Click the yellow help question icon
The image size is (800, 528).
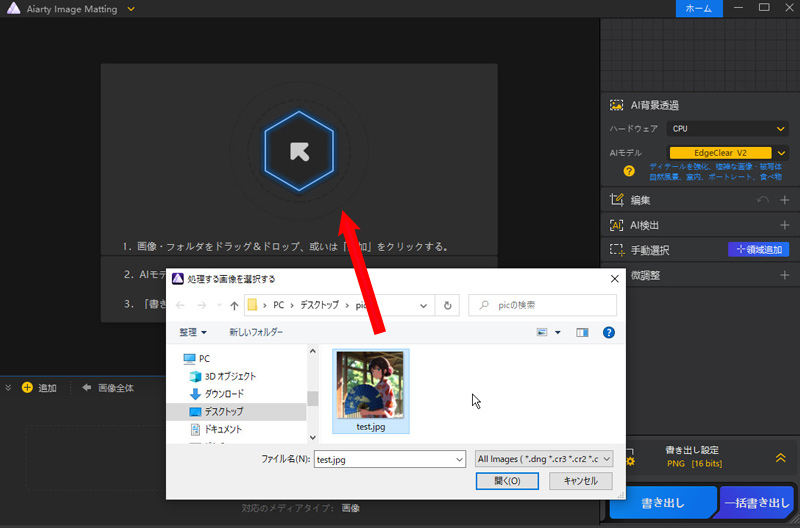(x=629, y=171)
